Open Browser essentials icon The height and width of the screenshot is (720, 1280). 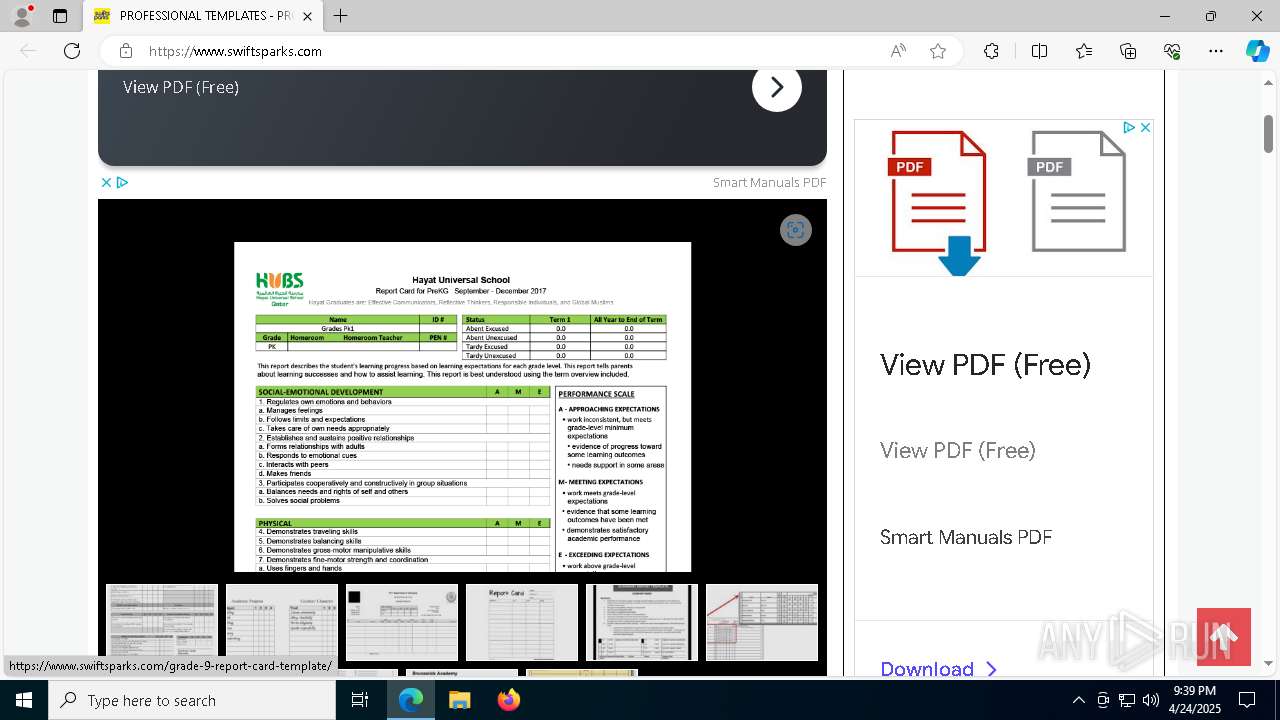pos(1172,51)
